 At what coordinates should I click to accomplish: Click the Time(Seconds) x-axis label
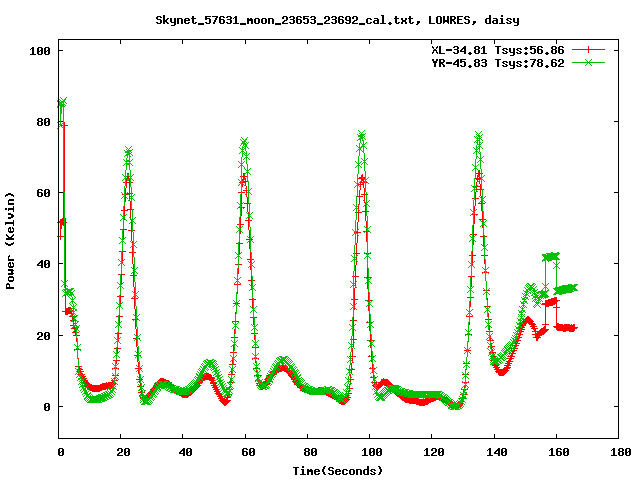click(338, 471)
